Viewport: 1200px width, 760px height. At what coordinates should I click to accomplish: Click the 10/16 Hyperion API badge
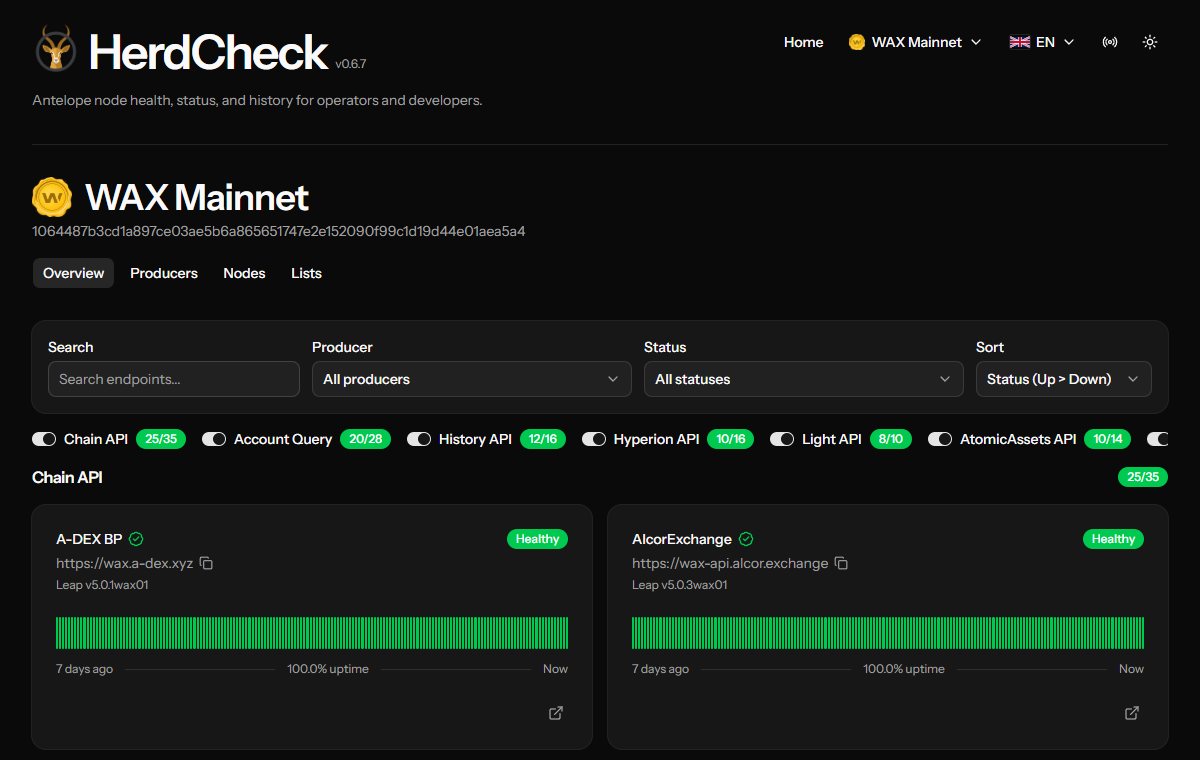coord(731,439)
